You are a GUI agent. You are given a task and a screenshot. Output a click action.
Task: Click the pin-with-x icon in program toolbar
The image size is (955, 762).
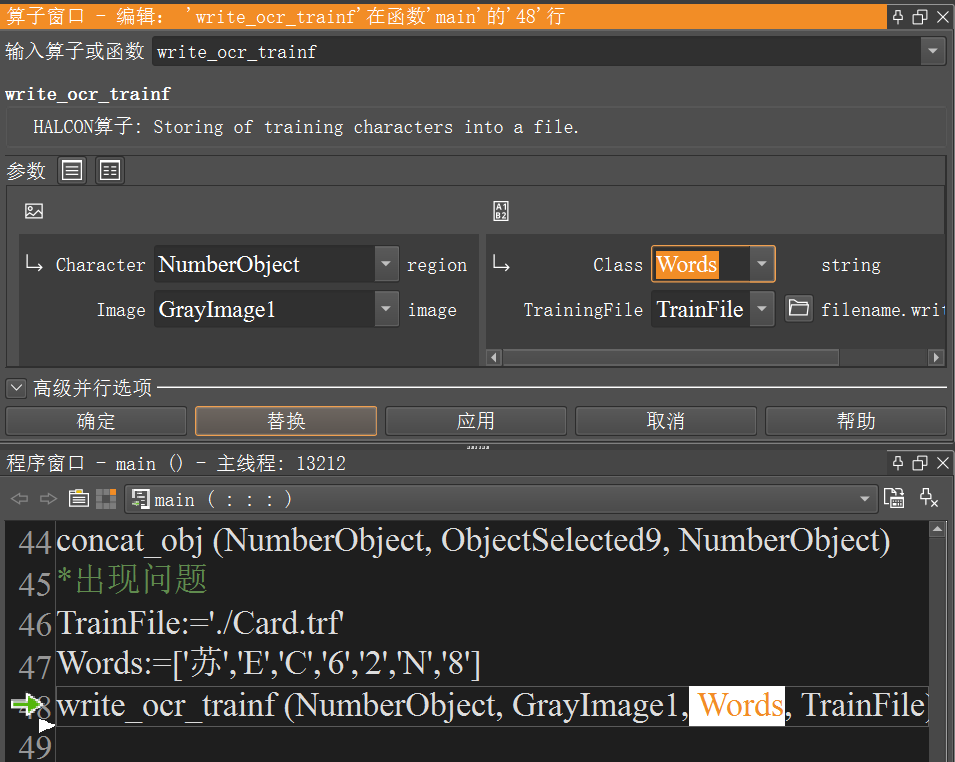[x=928, y=498]
